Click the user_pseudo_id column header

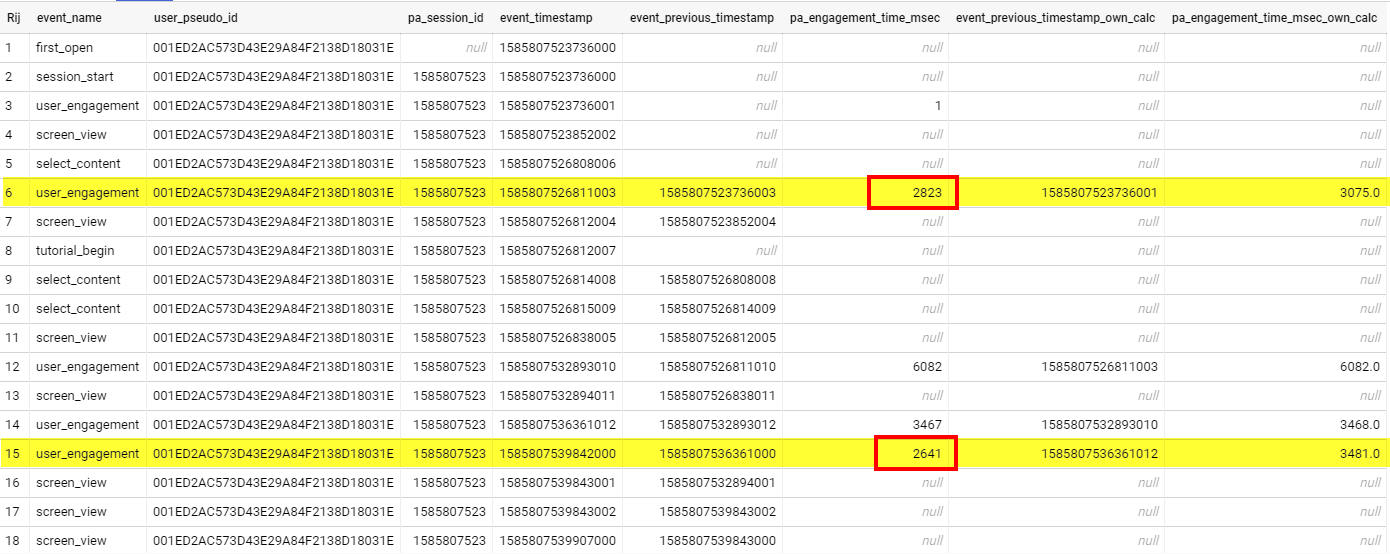coord(196,19)
